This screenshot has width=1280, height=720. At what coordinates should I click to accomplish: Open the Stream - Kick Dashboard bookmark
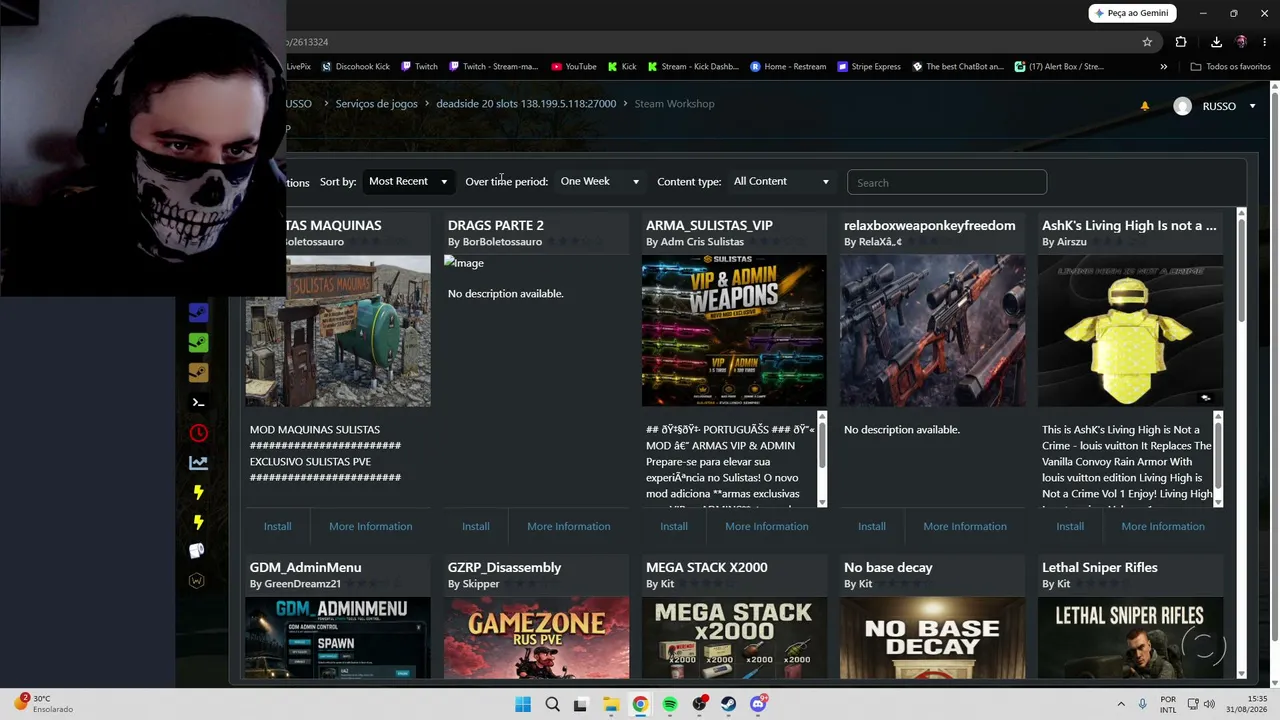[x=693, y=67]
